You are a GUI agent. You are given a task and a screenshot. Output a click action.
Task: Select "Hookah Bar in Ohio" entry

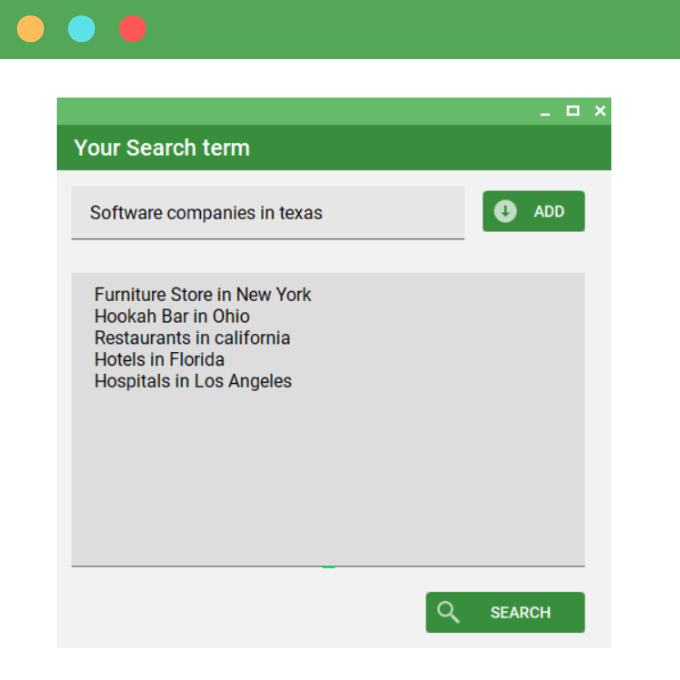click(172, 316)
